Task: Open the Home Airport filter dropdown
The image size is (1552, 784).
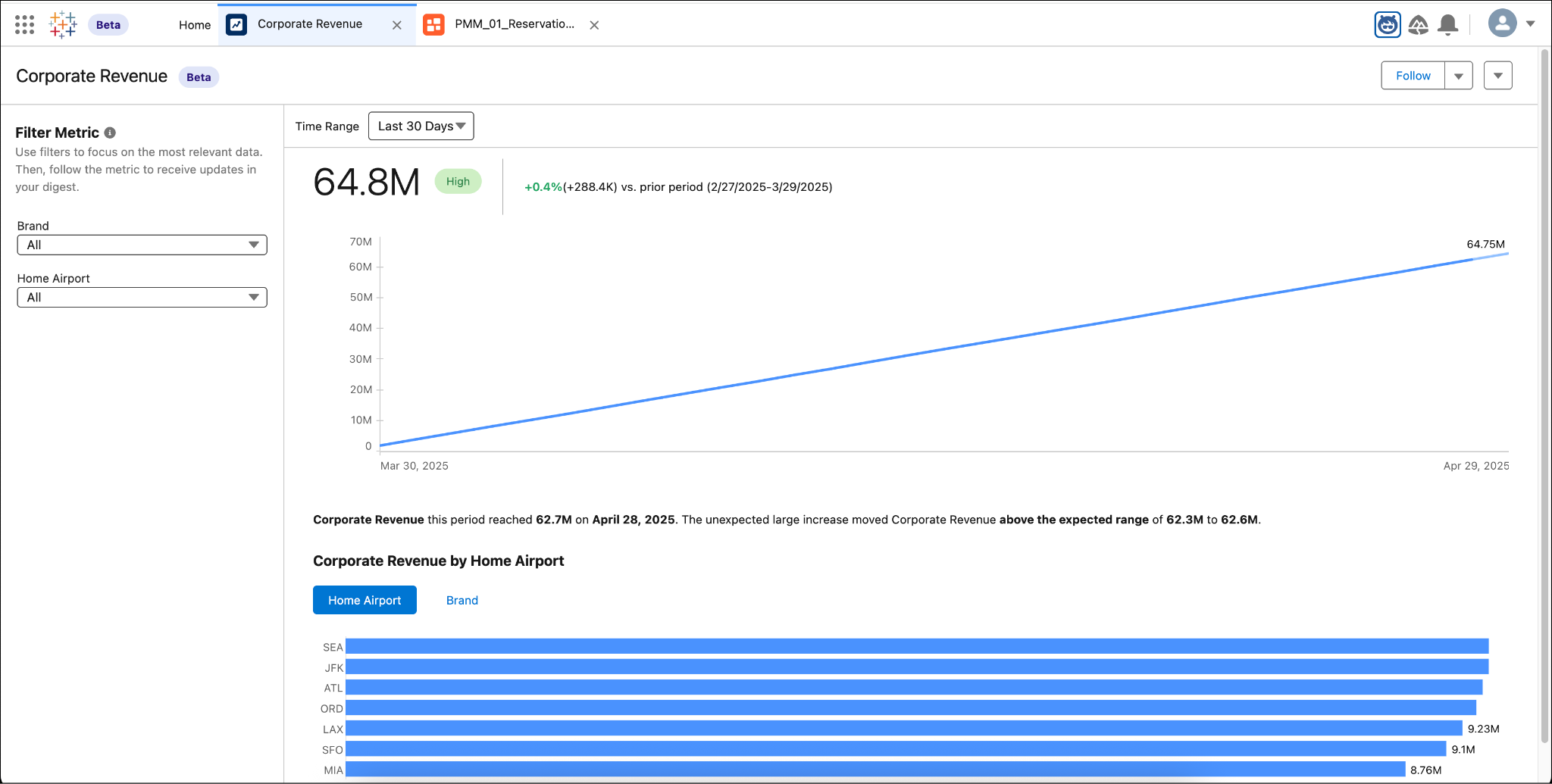Action: click(x=142, y=297)
